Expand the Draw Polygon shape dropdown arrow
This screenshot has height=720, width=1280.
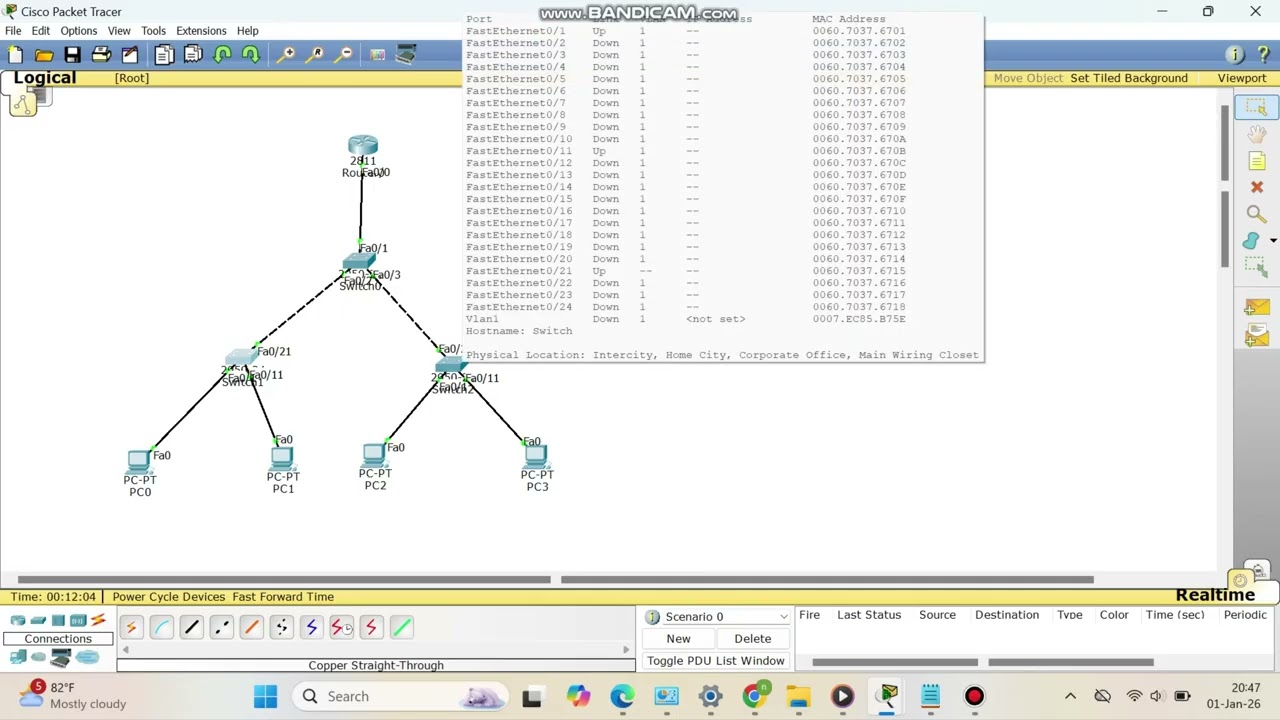pos(1272,241)
